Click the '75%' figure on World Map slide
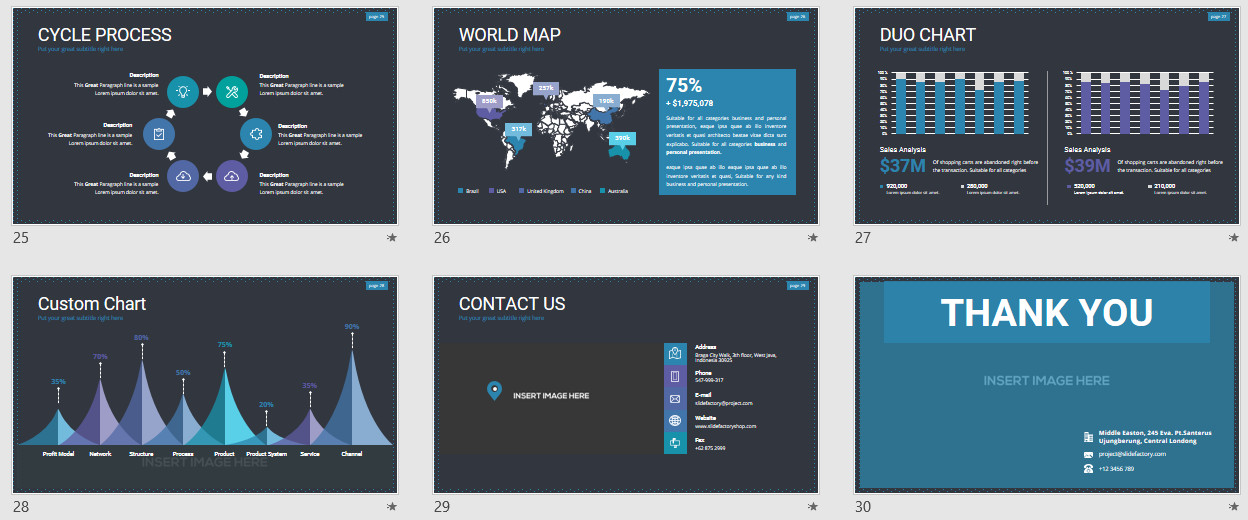1248x520 pixels. (684, 86)
